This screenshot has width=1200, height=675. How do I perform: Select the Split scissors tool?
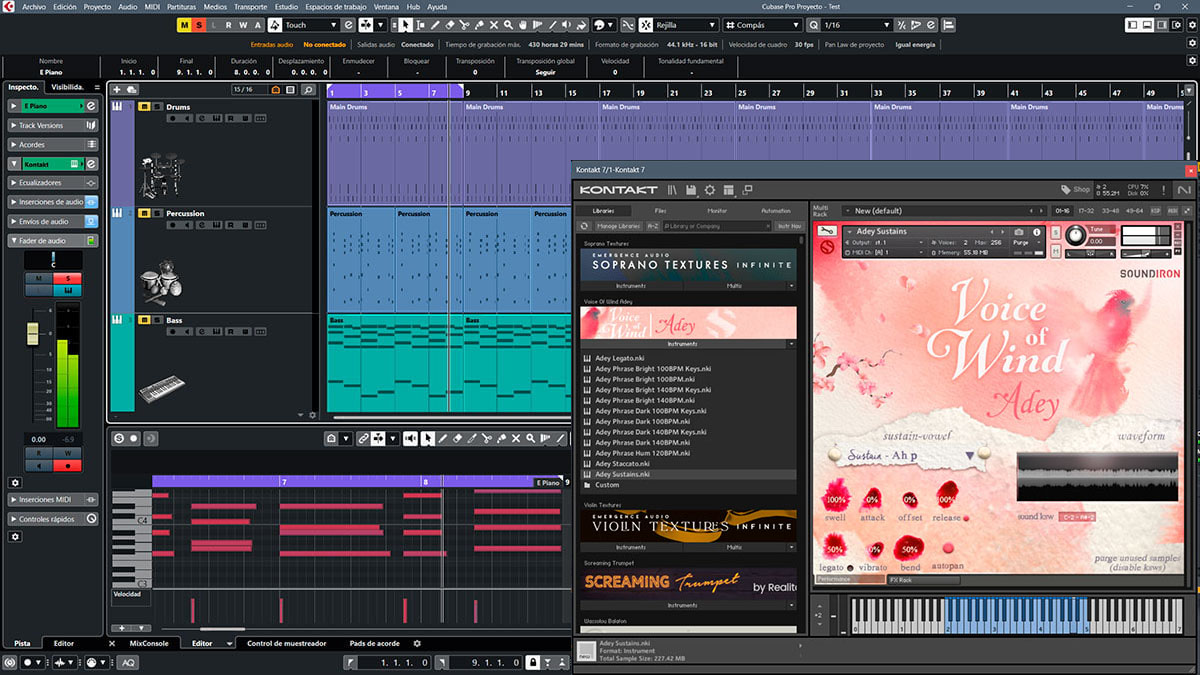(465, 24)
